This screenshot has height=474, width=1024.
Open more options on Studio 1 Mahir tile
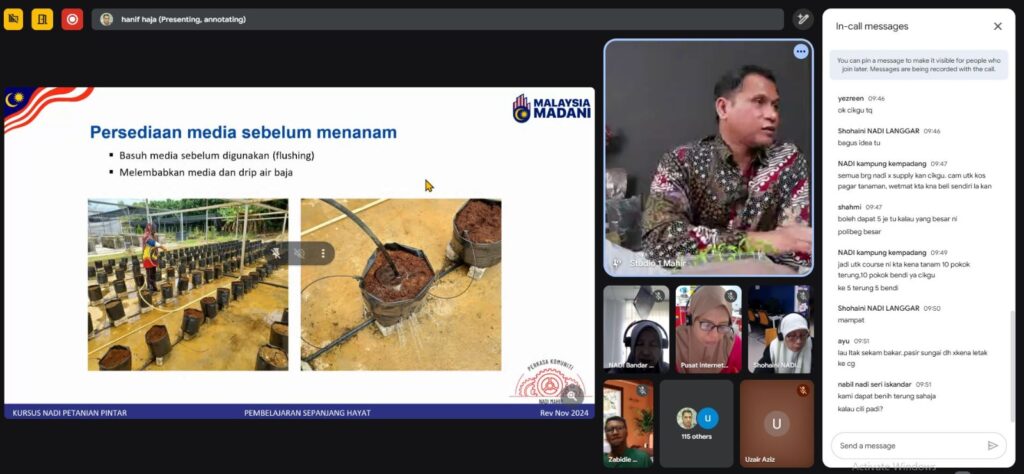800,52
